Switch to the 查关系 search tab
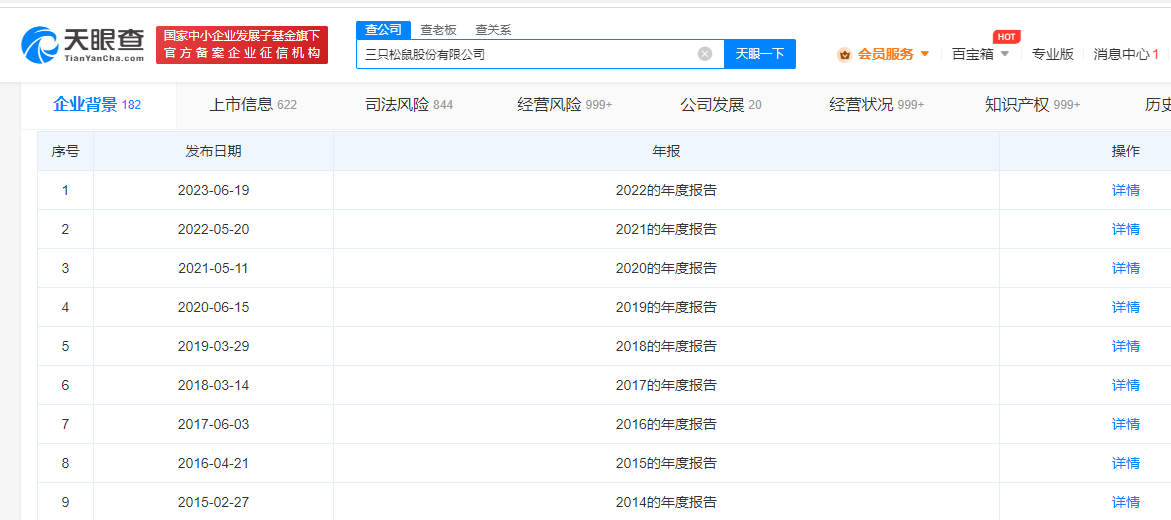The width and height of the screenshot is (1171, 520). (x=493, y=30)
